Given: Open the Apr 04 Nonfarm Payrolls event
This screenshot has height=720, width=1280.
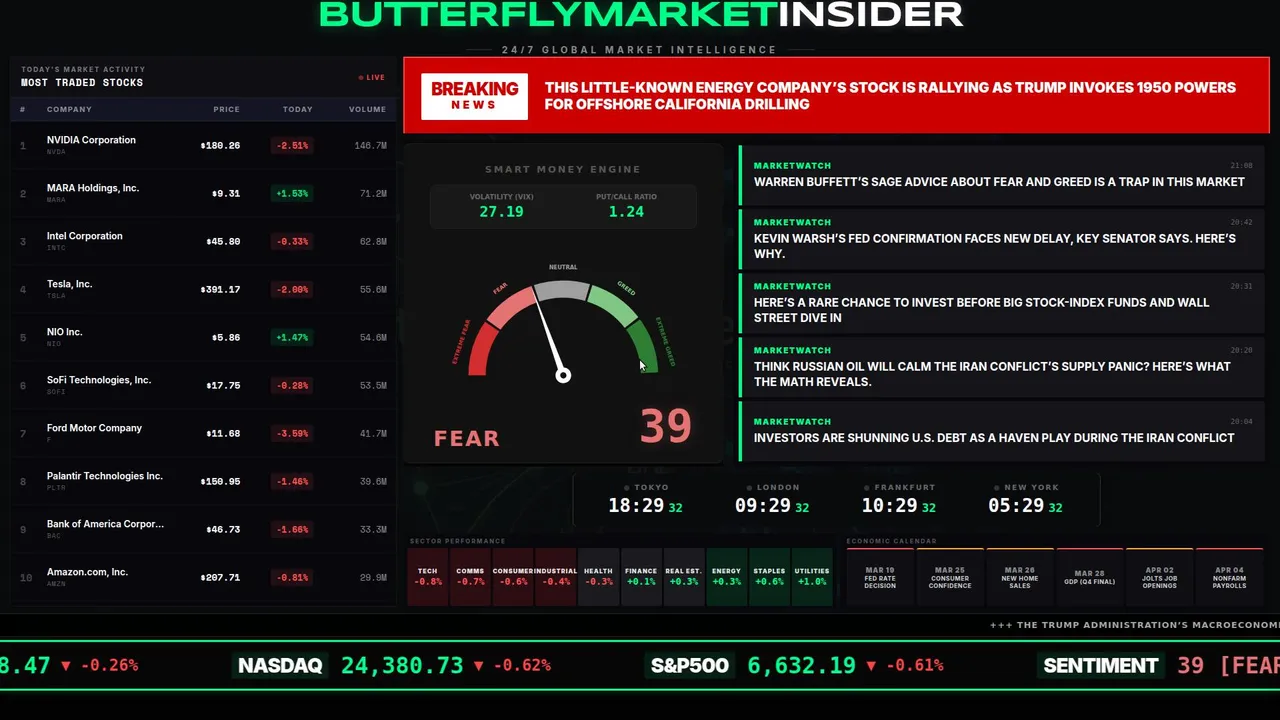Looking at the screenshot, I should point(1230,577).
